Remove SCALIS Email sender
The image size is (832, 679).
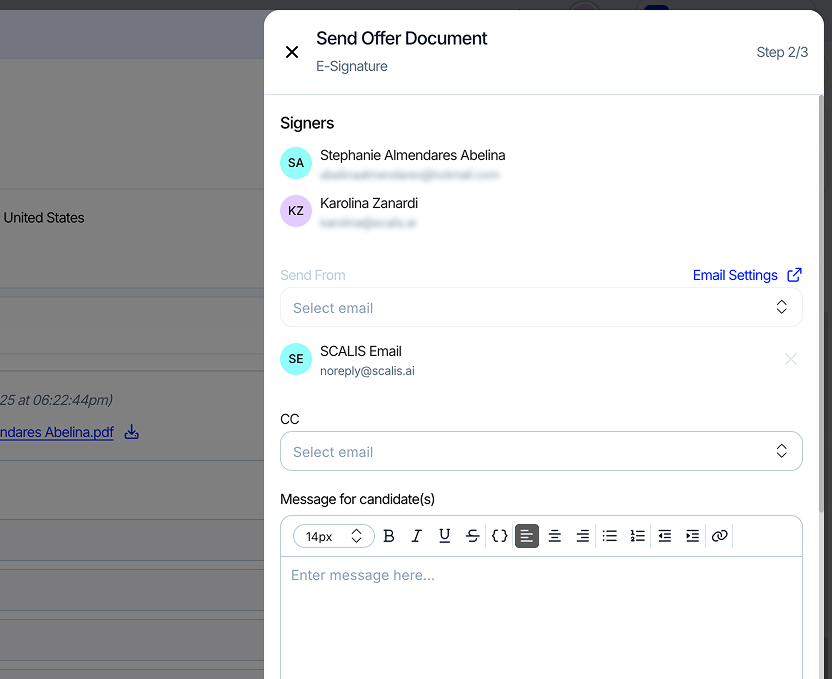[x=791, y=359]
